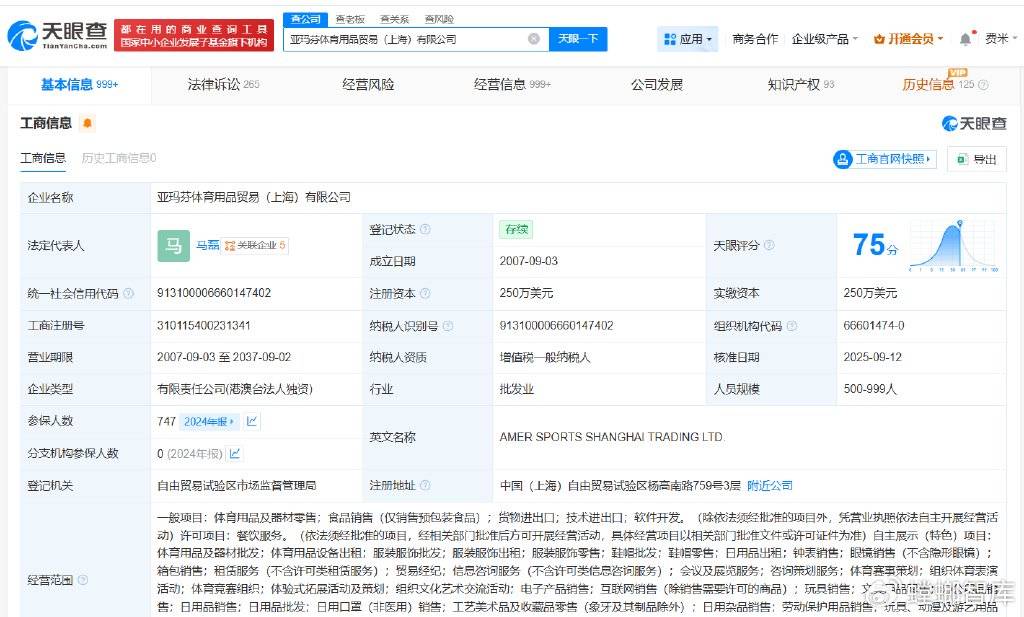Click the chart icon next to 2024年报
The height and width of the screenshot is (617, 1024).
point(253,422)
